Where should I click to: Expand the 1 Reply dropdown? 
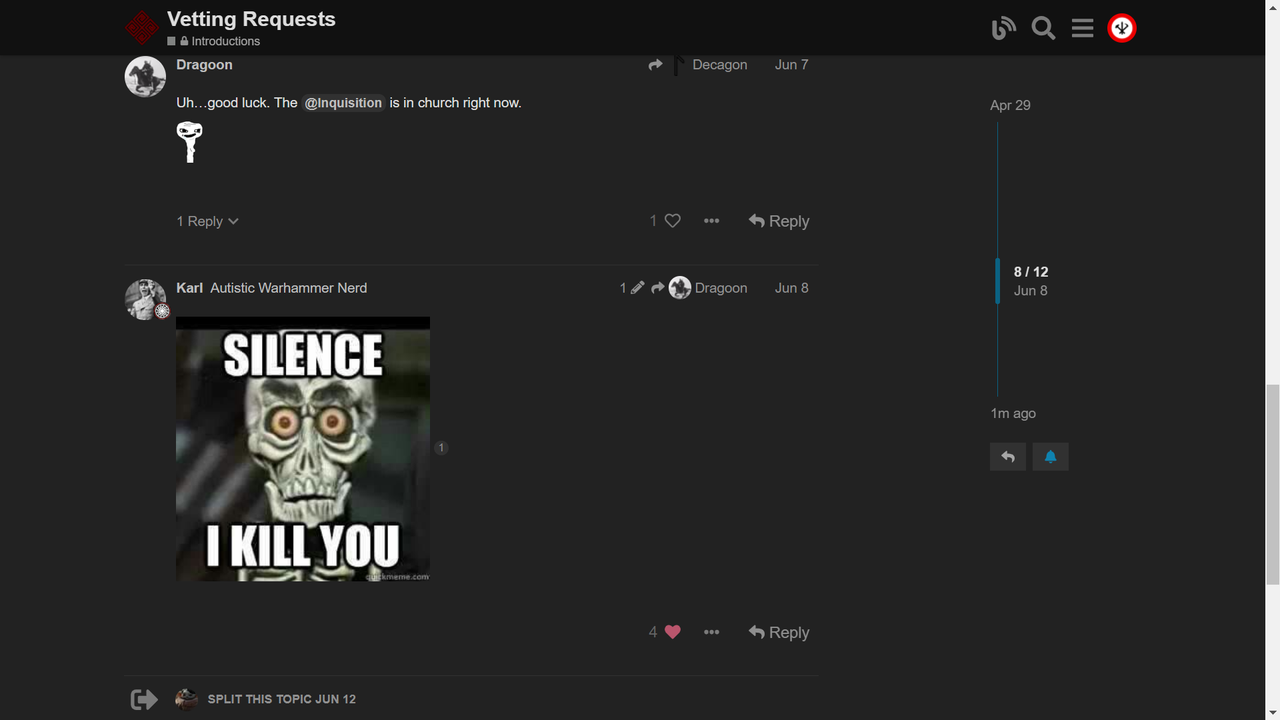pyautogui.click(x=207, y=221)
